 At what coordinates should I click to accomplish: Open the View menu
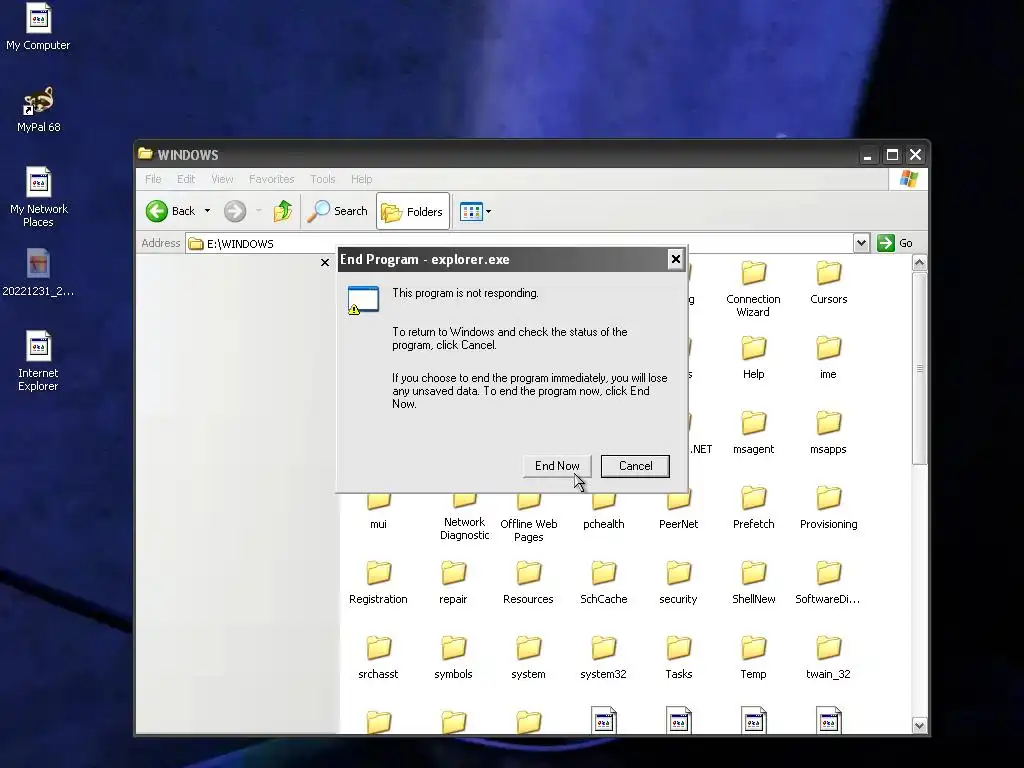coord(222,179)
